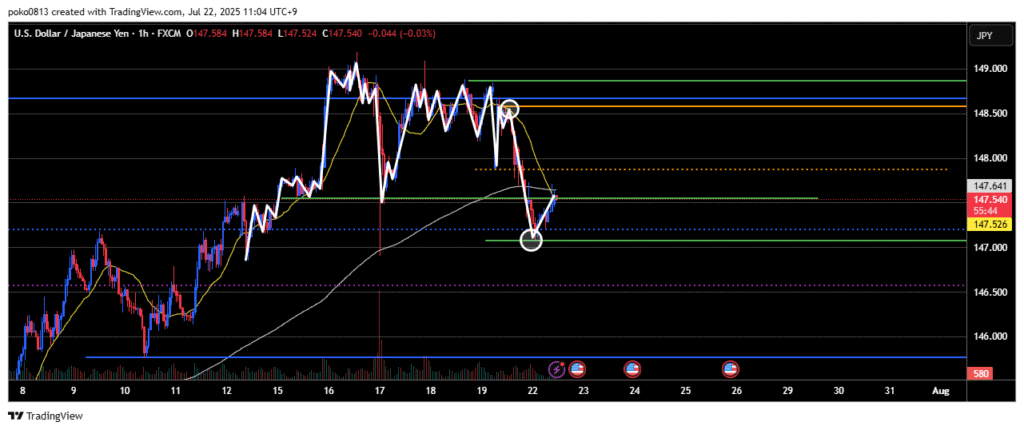
Task: Click the TradingView logo at bottom left
Action: pyautogui.click(x=46, y=415)
